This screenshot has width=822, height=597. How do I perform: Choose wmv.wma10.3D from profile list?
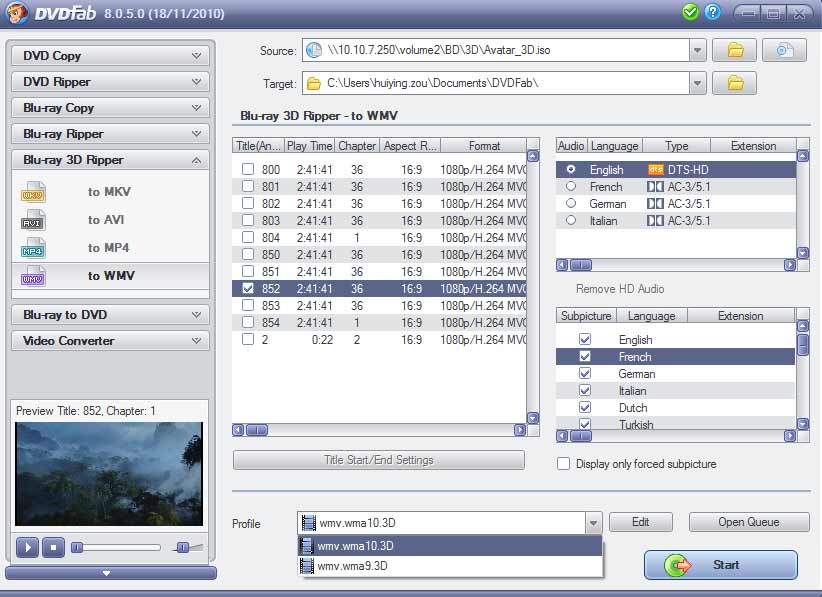click(450, 546)
